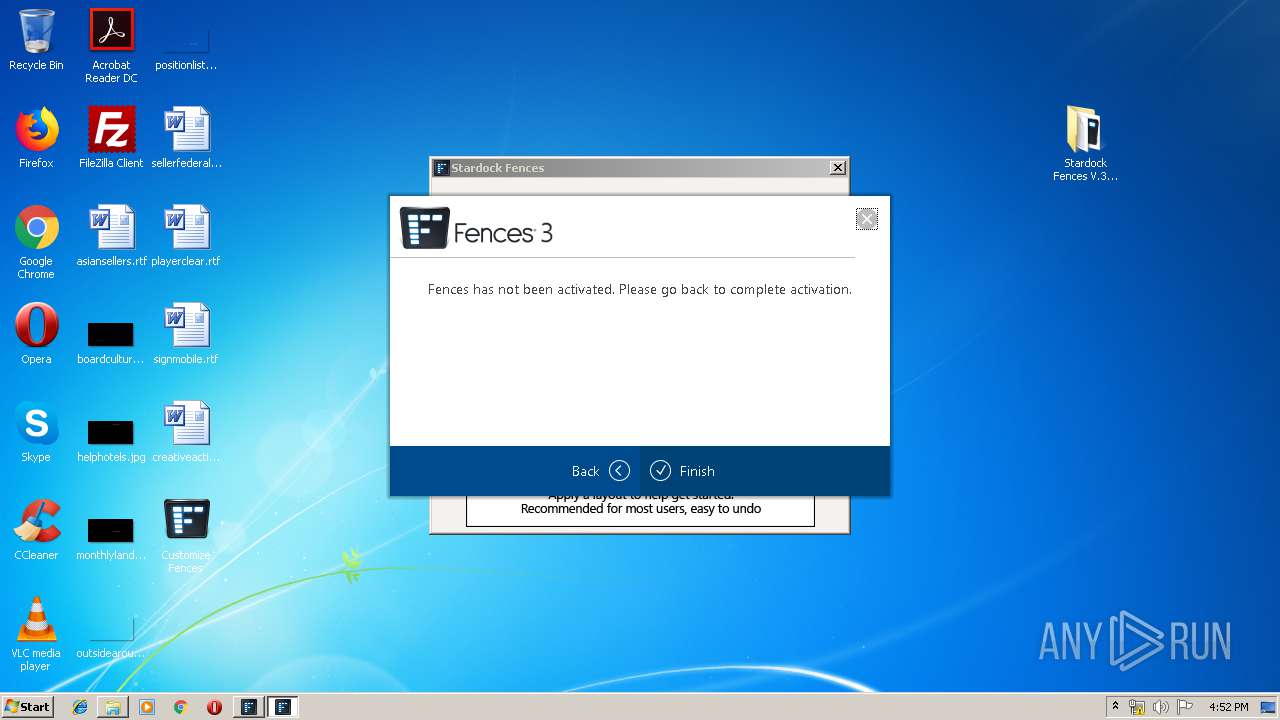1280x720 pixels.
Task: Select the Skype desktop icon
Action: 36,432
